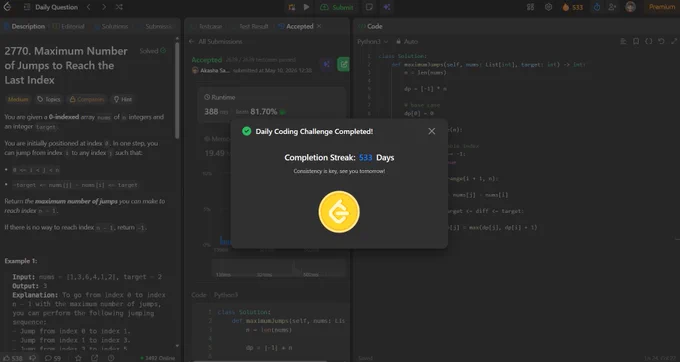This screenshot has width=680, height=362.
Task: Go to next question arrow
Action: (104, 7)
